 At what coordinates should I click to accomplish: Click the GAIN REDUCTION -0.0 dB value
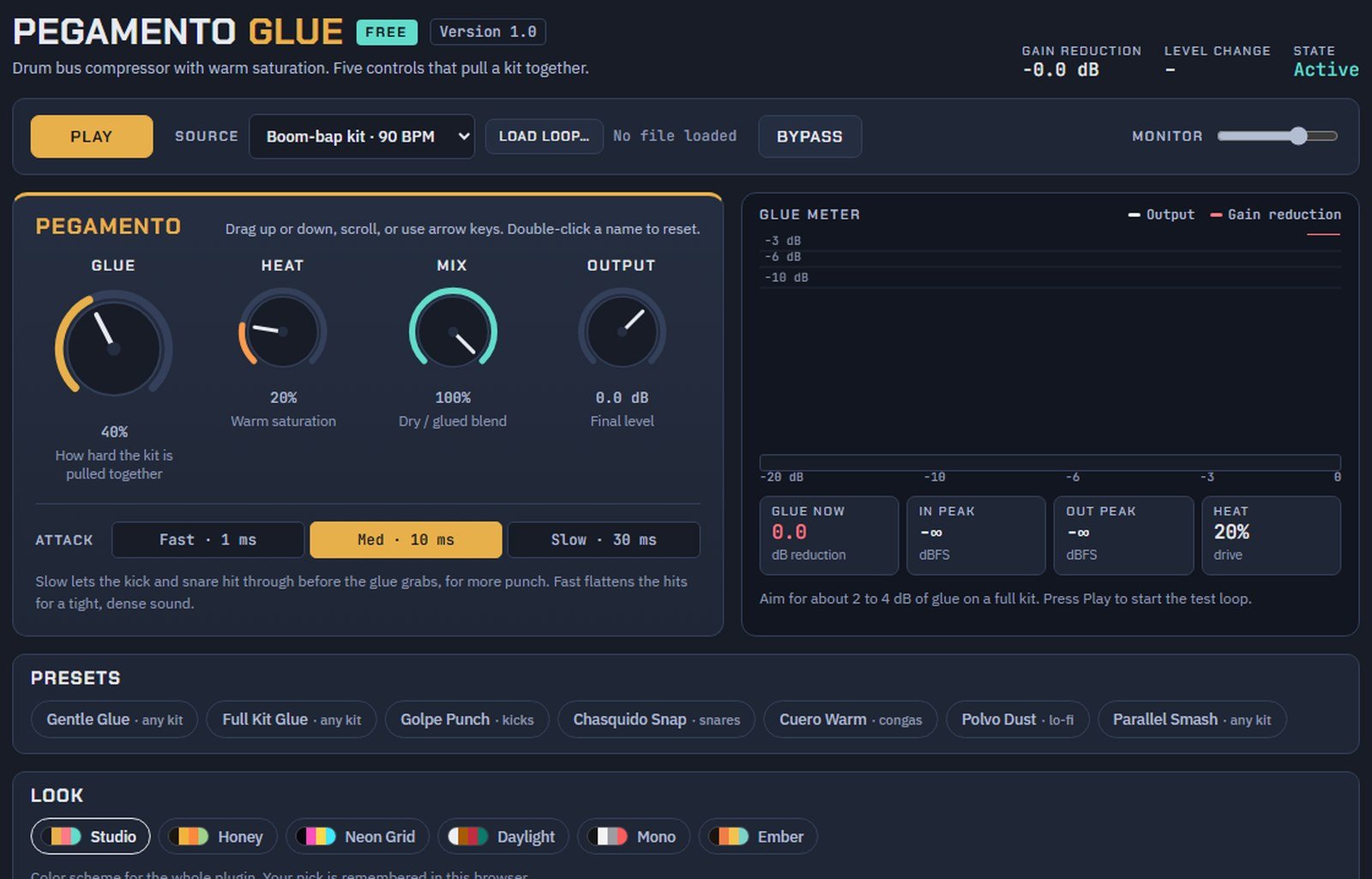[1061, 69]
